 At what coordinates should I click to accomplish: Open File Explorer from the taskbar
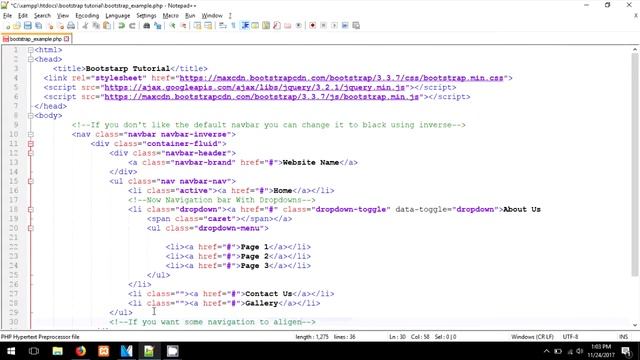pyautogui.click(x=58, y=351)
